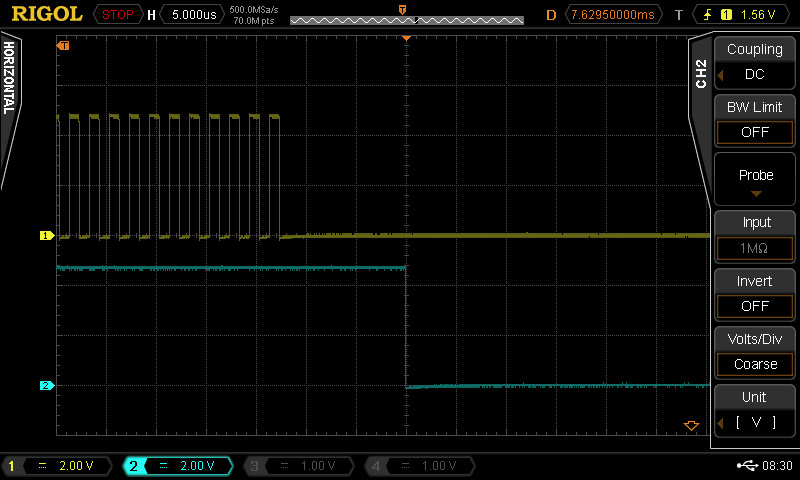Expand the Probe submenu
The width and height of the screenshot is (800, 480).
(x=754, y=179)
